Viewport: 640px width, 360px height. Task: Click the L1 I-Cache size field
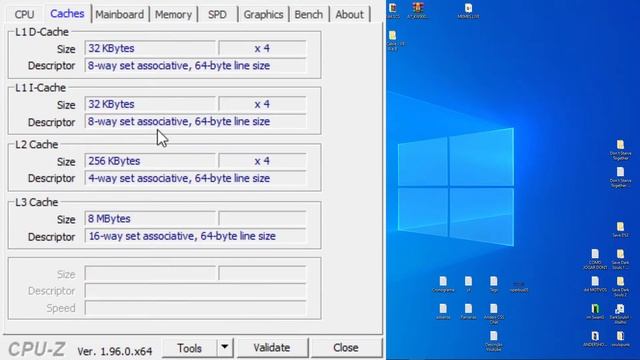[x=150, y=104]
